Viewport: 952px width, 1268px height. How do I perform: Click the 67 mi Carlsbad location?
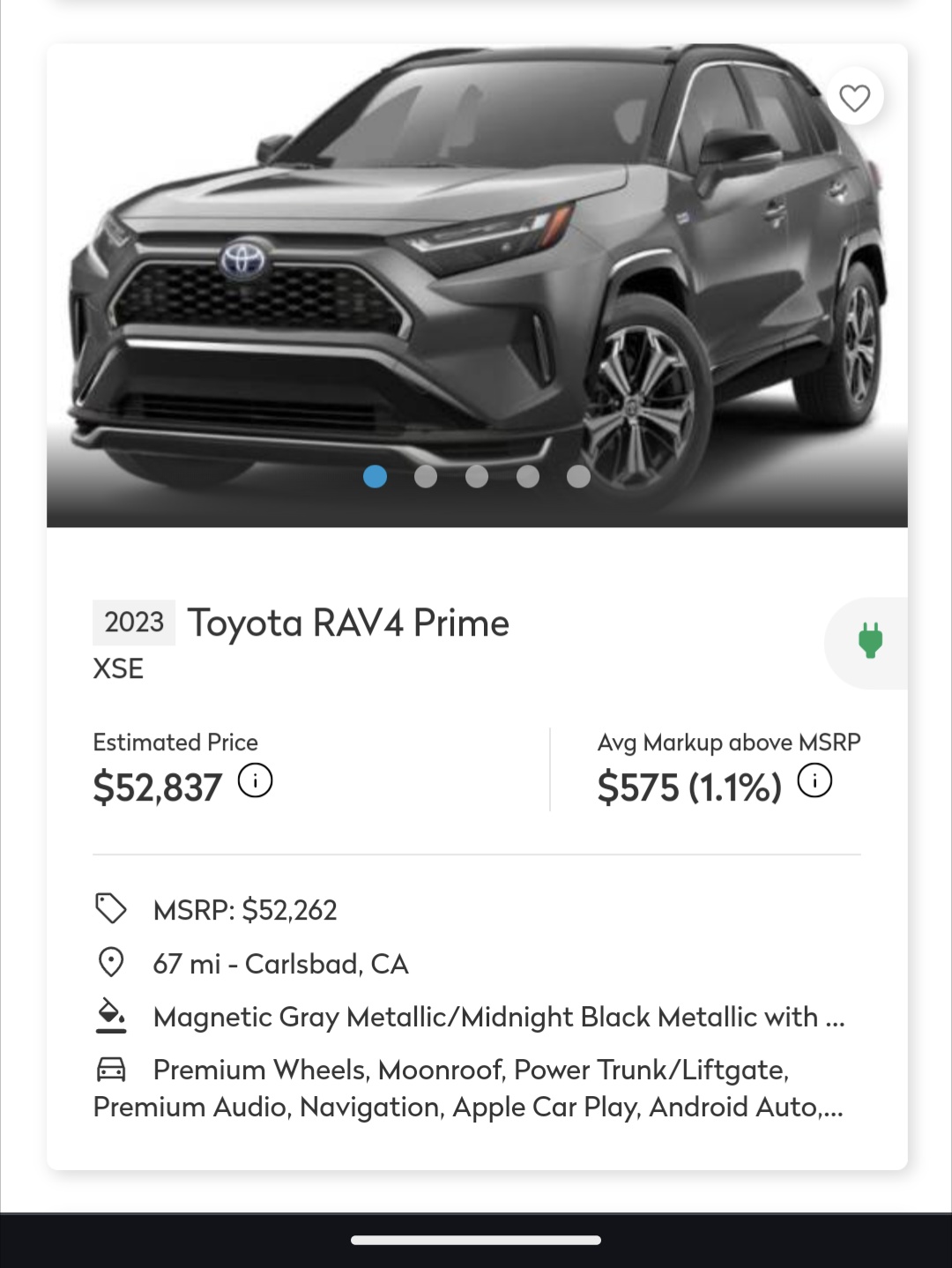(280, 964)
